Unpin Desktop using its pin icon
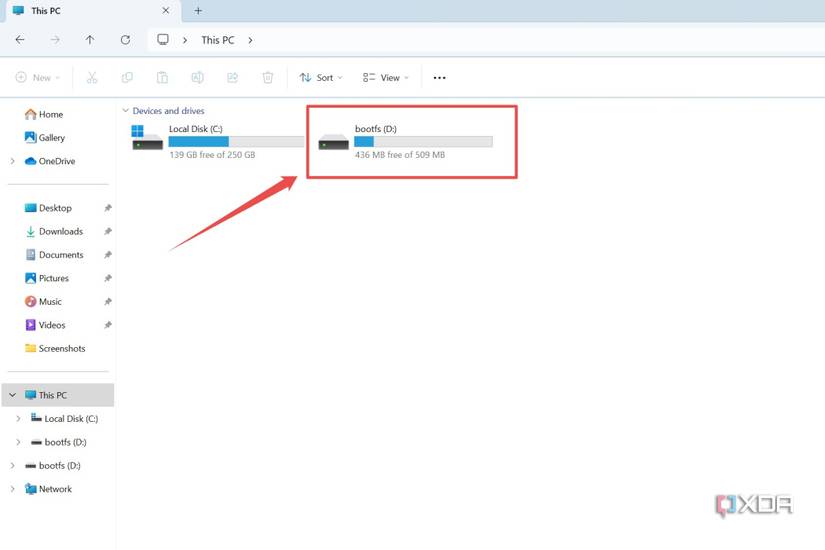825x550 pixels. (x=108, y=208)
